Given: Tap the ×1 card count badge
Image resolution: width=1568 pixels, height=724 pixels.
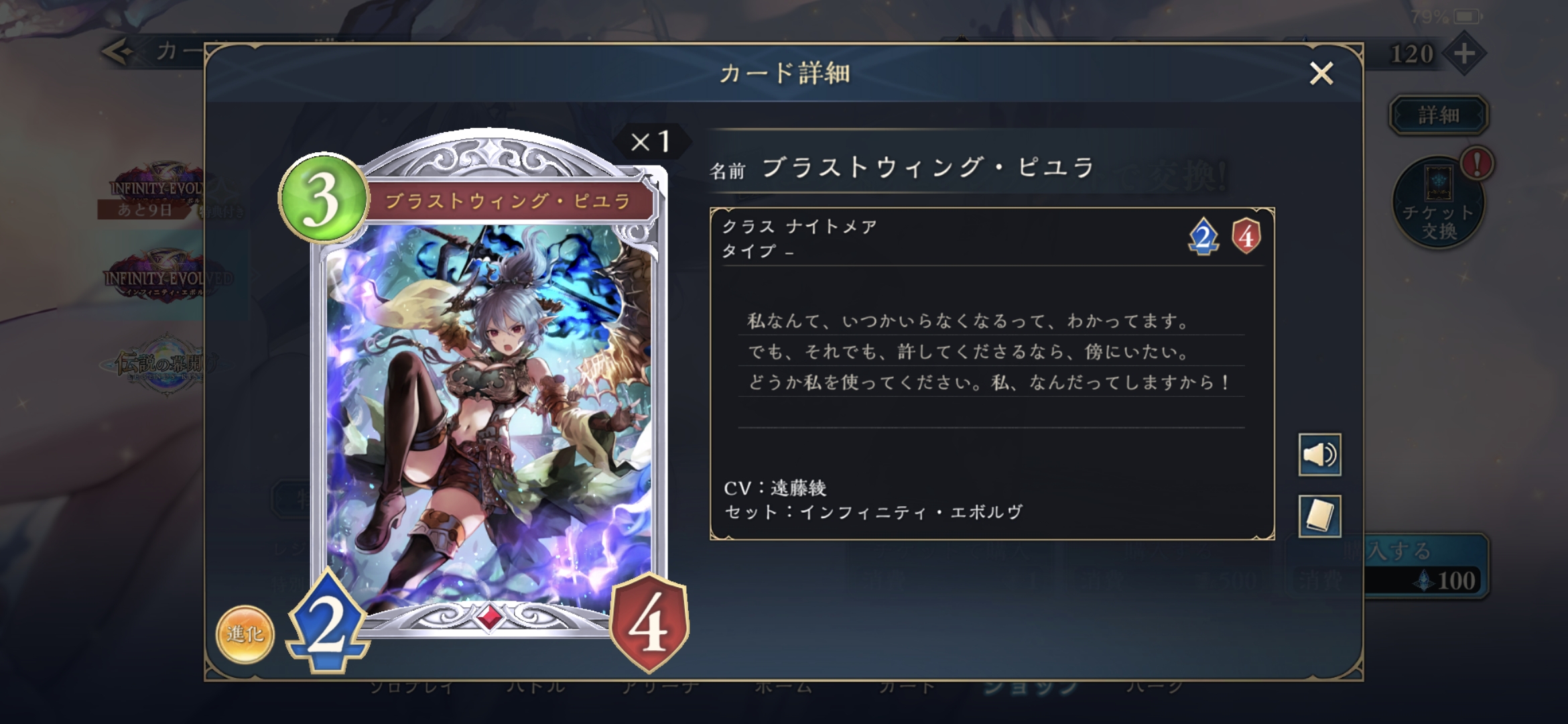Looking at the screenshot, I should [x=651, y=141].
